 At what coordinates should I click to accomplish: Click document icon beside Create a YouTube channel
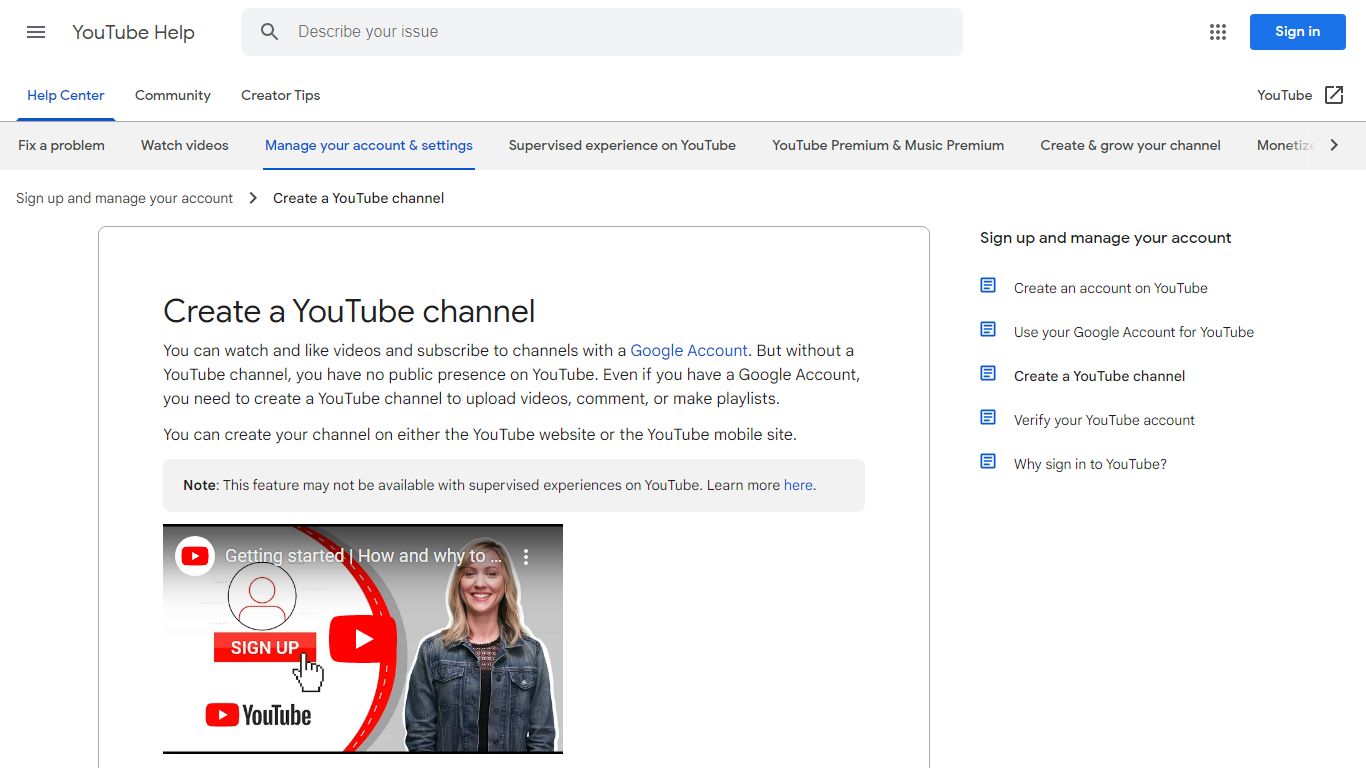point(988,374)
